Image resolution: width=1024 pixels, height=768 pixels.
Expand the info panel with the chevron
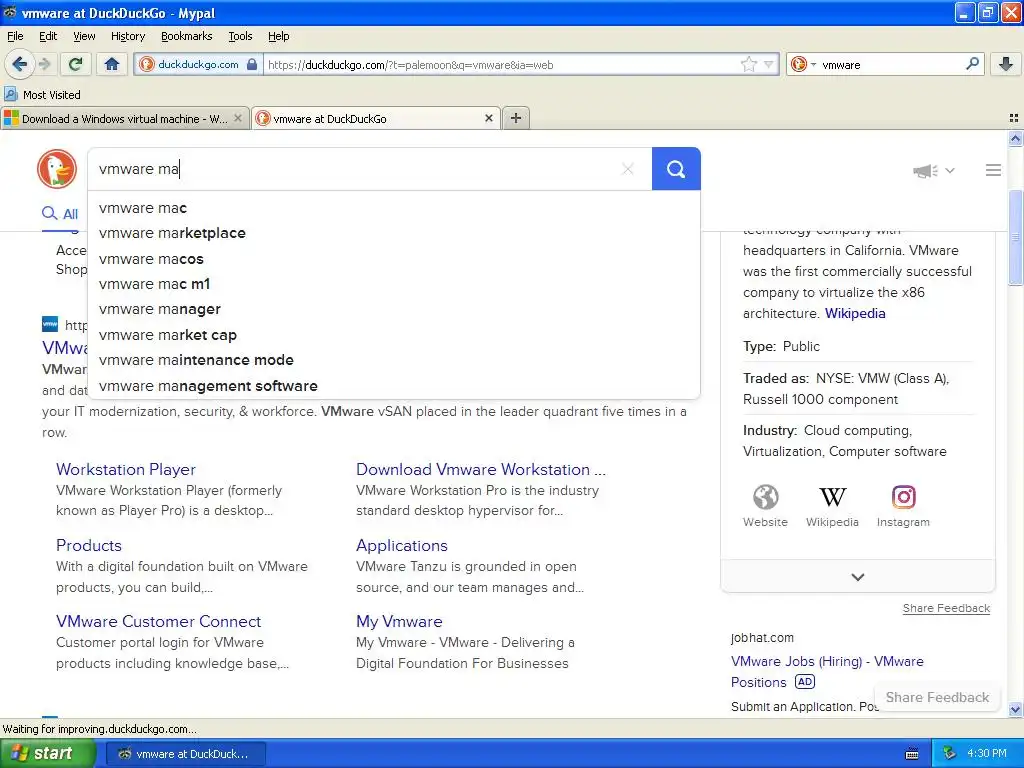coord(857,577)
